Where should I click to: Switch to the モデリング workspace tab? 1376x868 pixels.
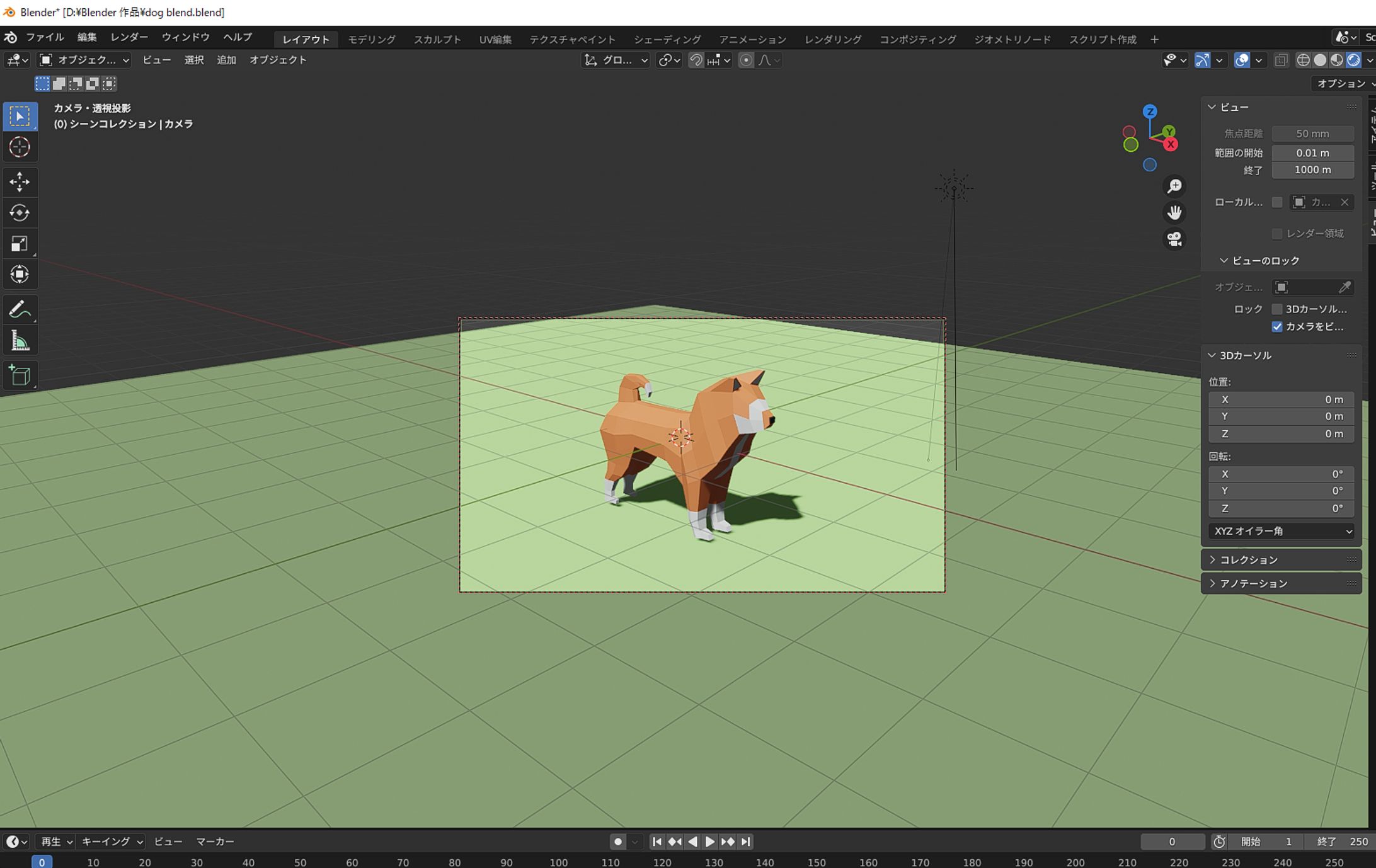[372, 39]
